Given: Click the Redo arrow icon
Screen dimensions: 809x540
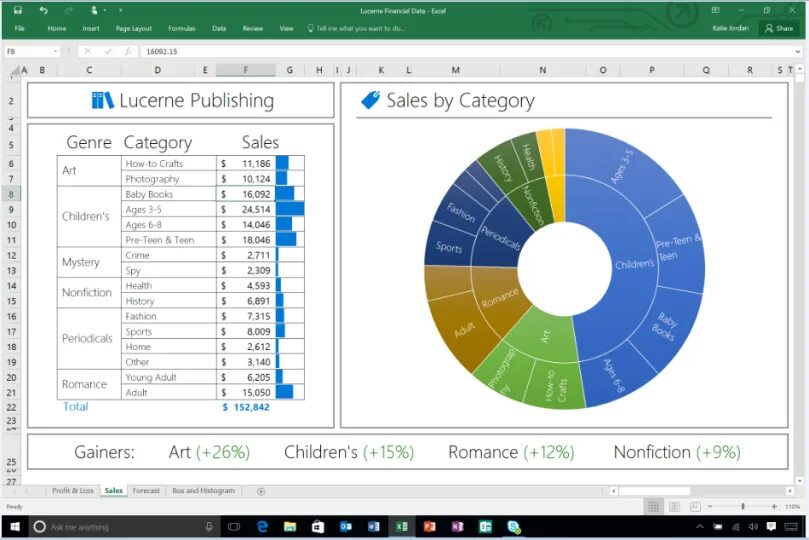Looking at the screenshot, I should (69, 10).
